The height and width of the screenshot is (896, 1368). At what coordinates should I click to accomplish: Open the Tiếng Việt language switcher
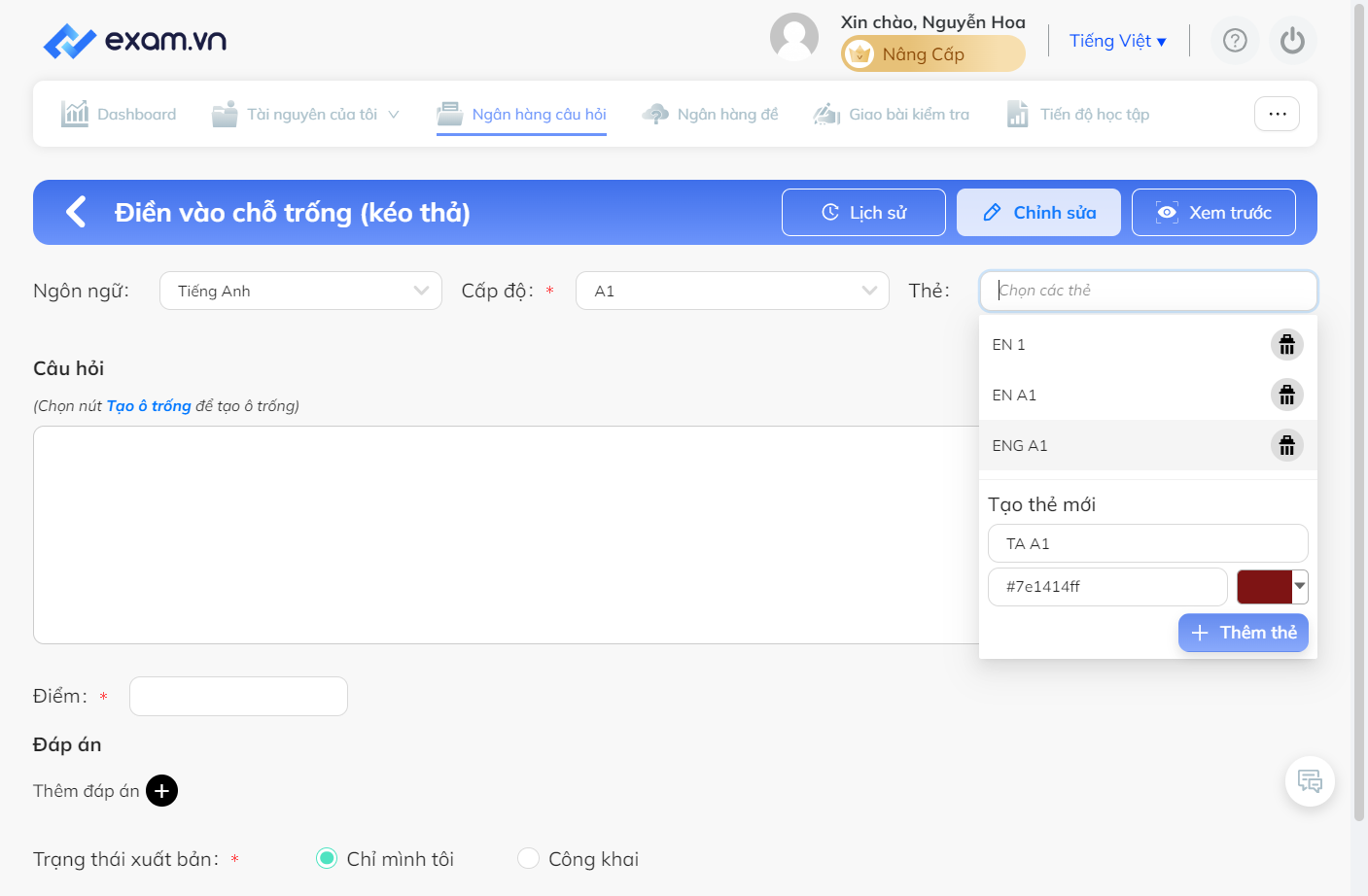[x=1117, y=41]
